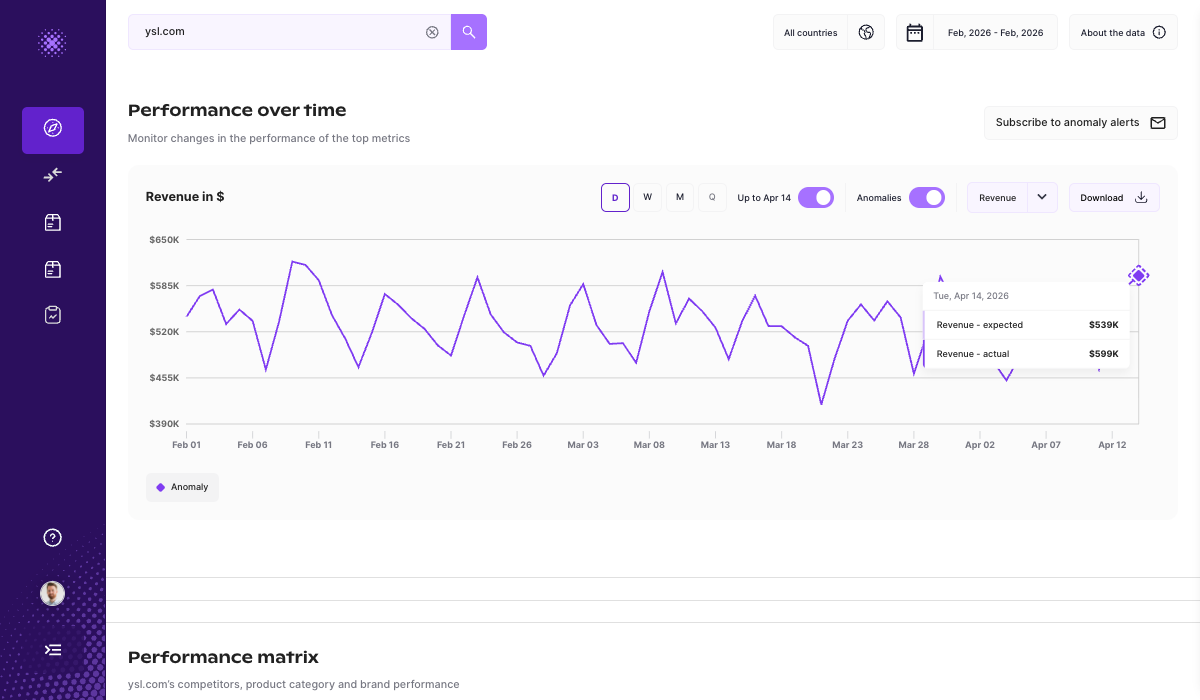Clear the ysl.com search field using the x
The height and width of the screenshot is (700, 1200).
tap(432, 31)
